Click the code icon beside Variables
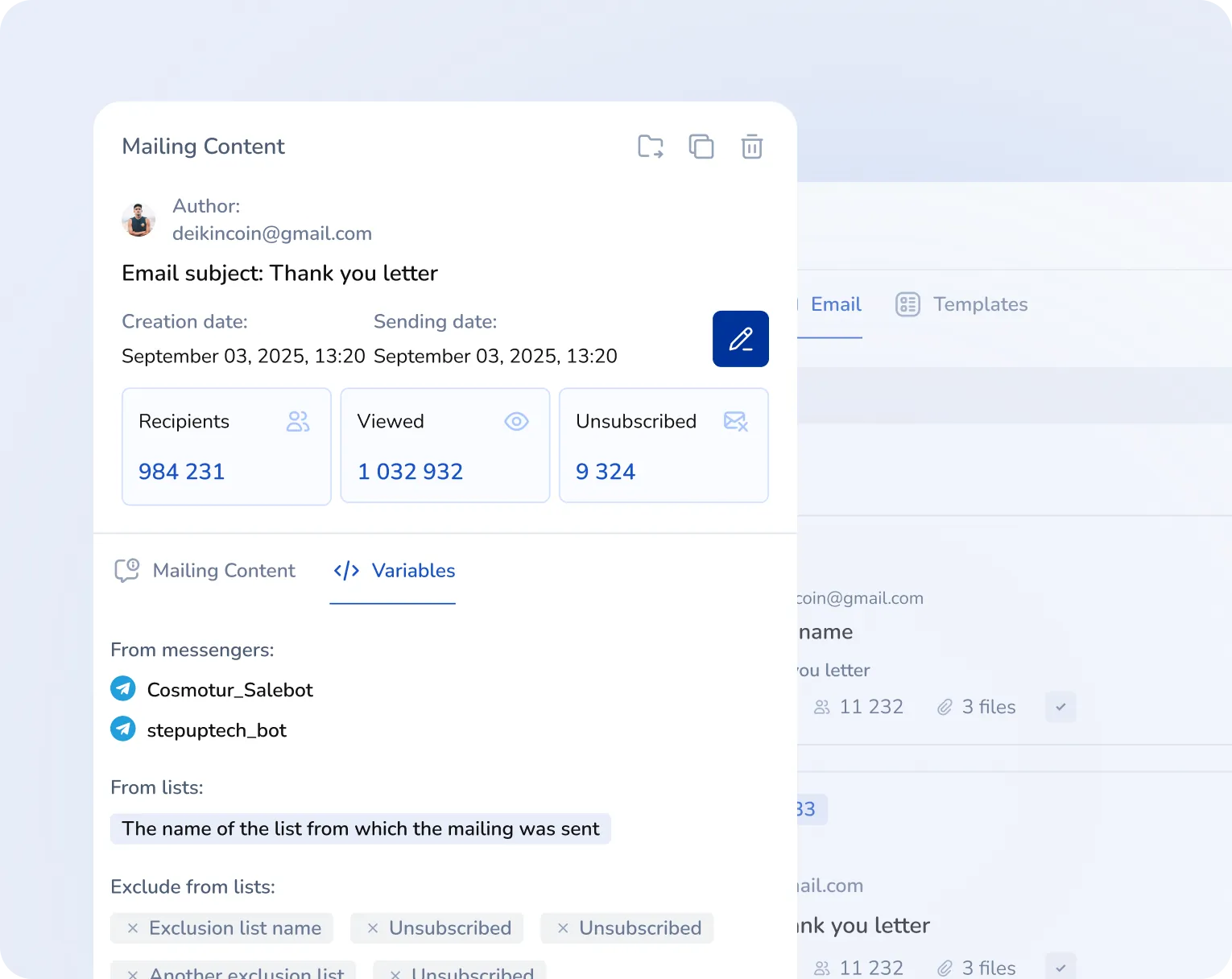This screenshot has height=979, width=1232. click(345, 571)
